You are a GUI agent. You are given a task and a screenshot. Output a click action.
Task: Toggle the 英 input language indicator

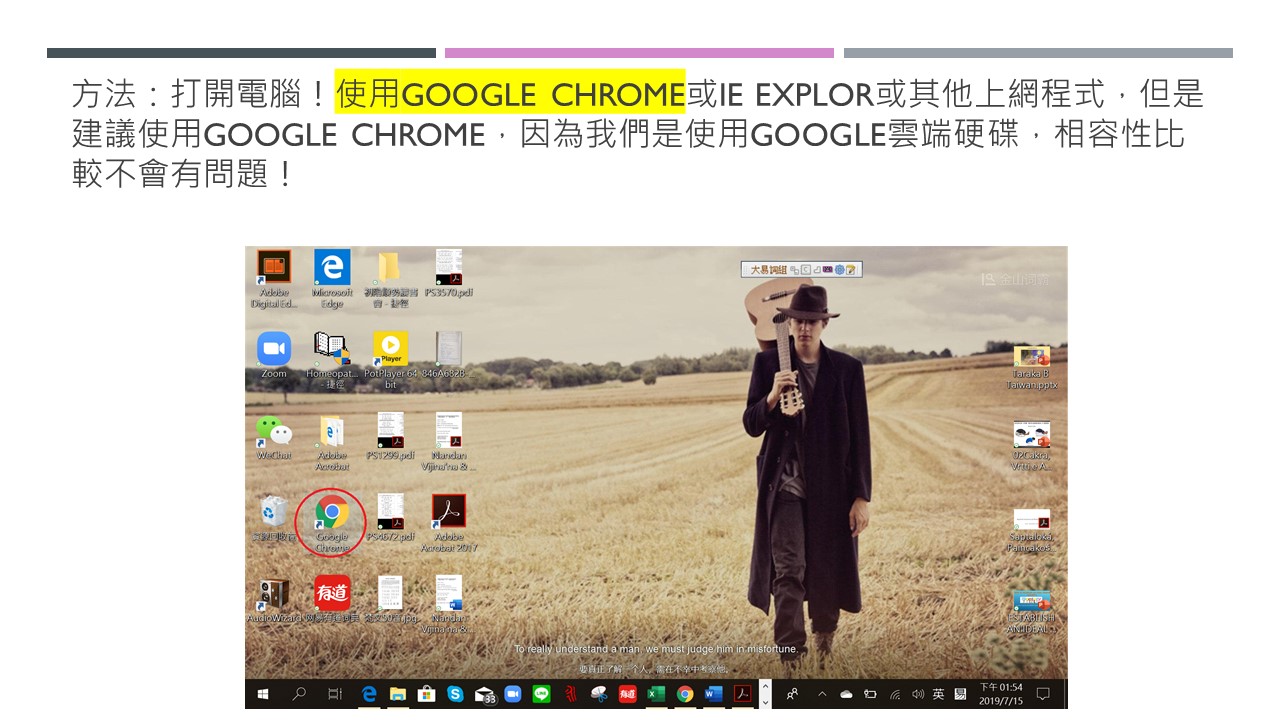(x=938, y=694)
